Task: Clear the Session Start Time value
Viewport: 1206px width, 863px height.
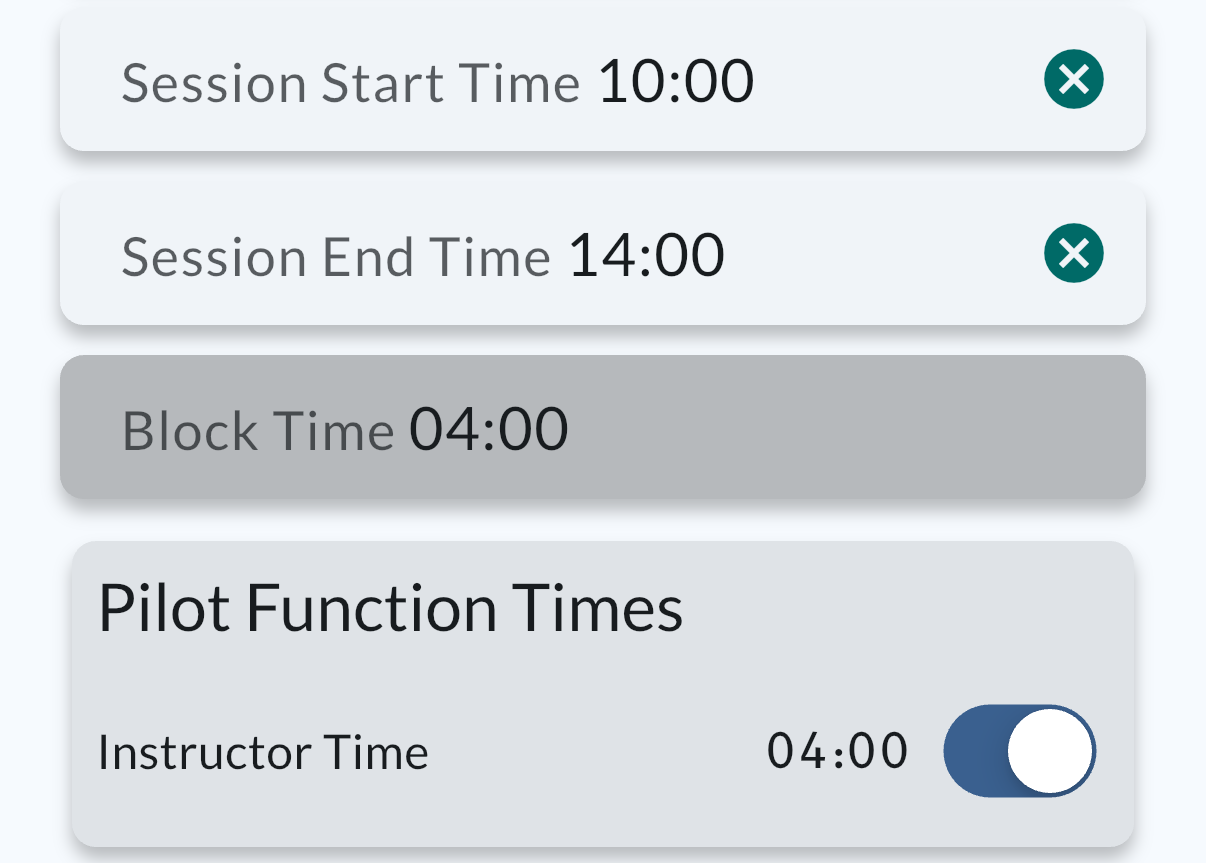Action: pyautogui.click(x=1073, y=80)
